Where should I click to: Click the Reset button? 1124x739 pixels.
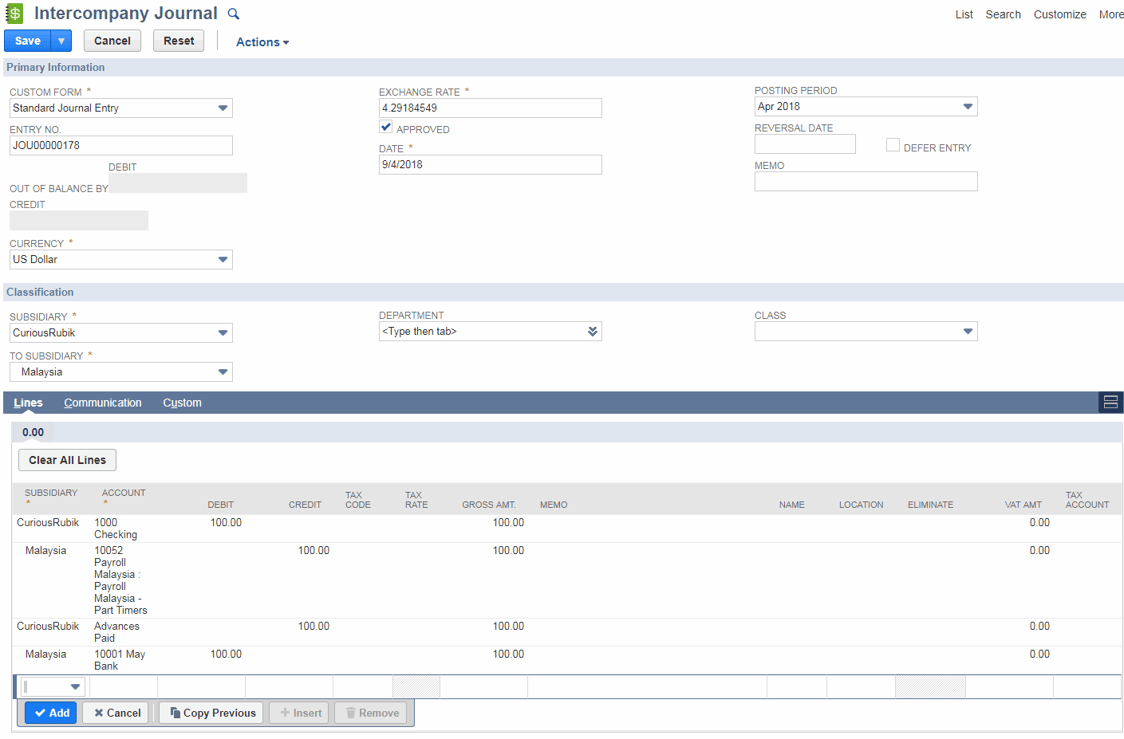pos(179,41)
